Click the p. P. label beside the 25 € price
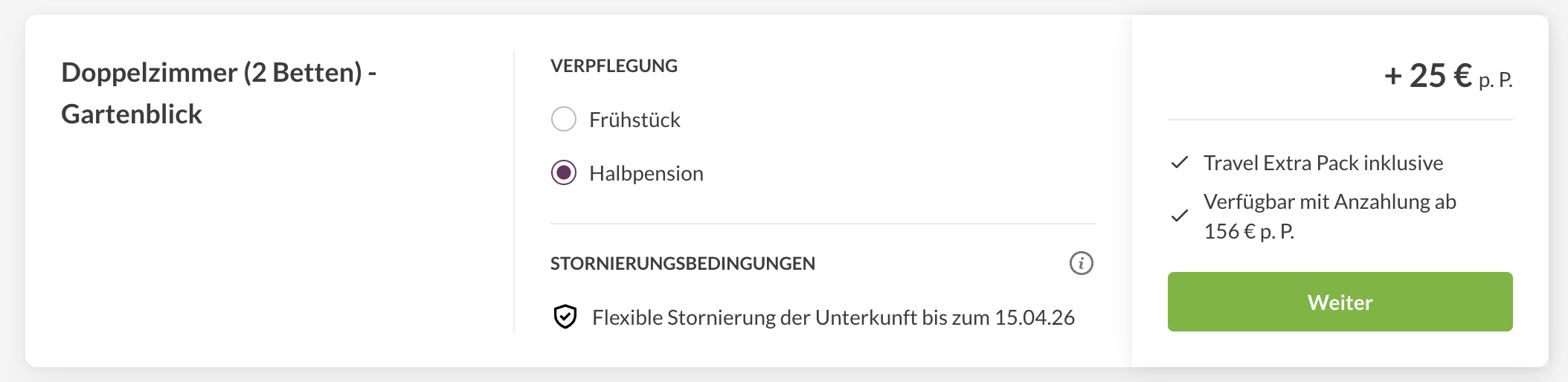This screenshot has height=382, width=1568. pyautogui.click(x=1495, y=80)
